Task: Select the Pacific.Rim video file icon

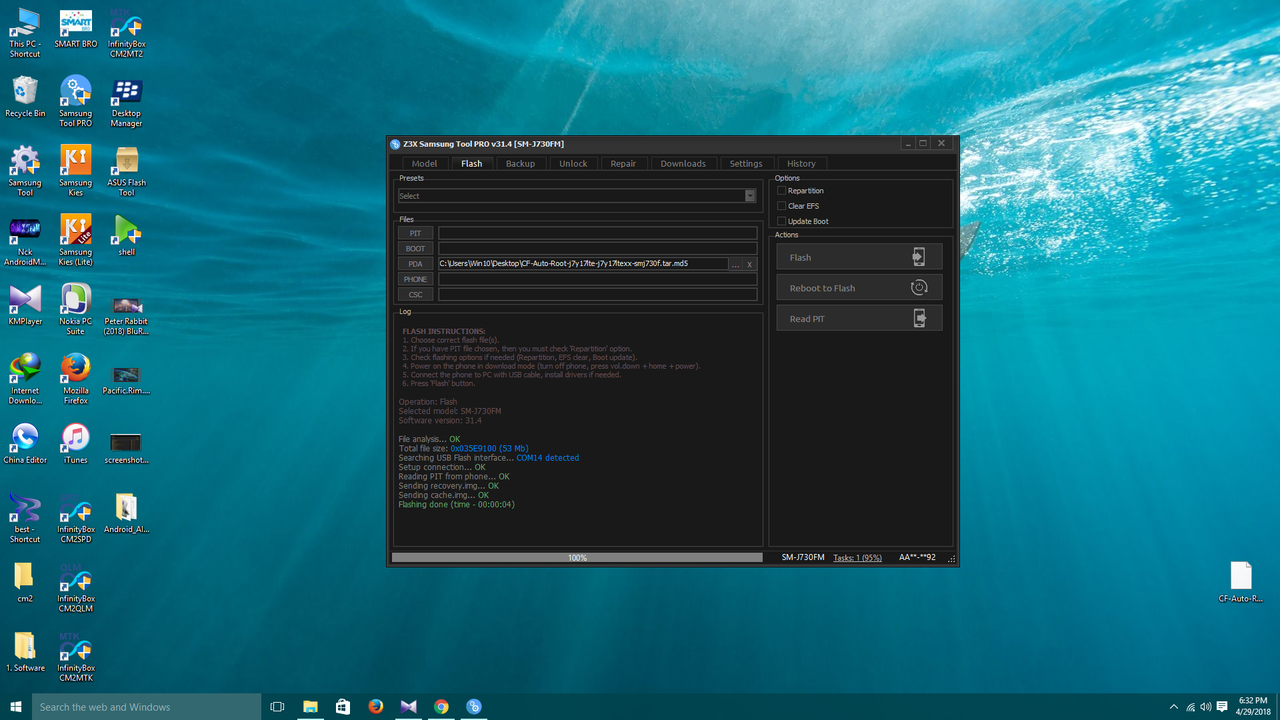Action: 126,380
